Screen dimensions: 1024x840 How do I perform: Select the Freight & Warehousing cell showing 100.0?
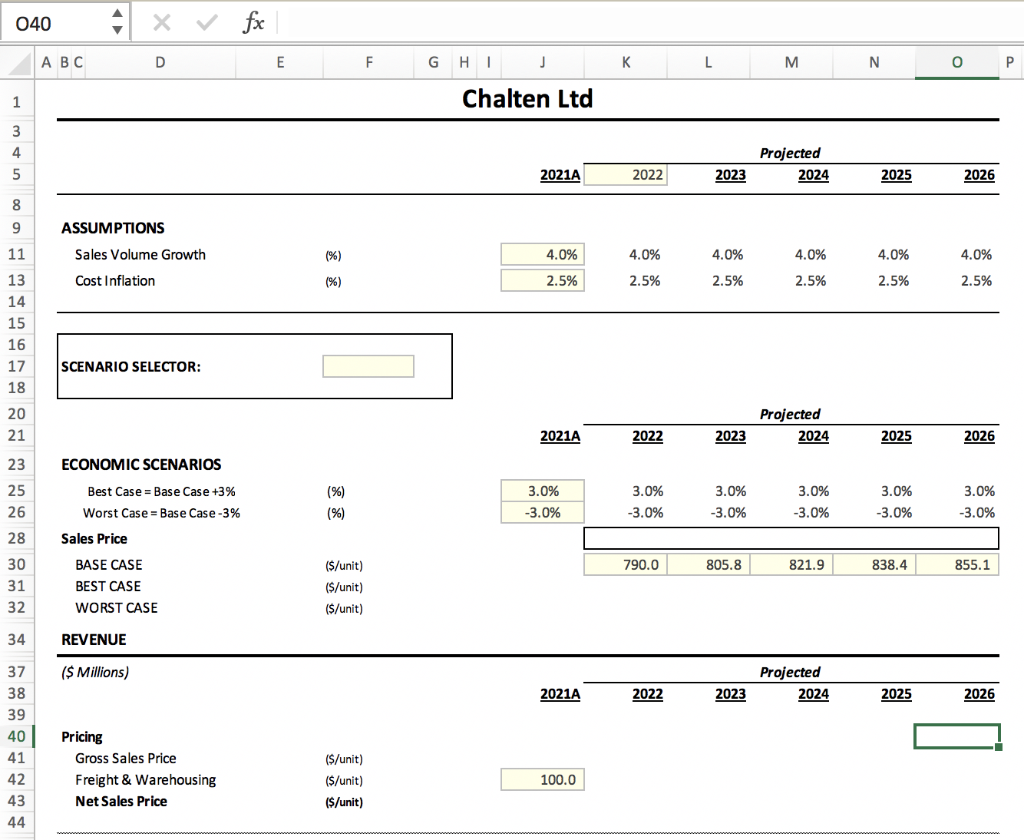click(x=542, y=779)
